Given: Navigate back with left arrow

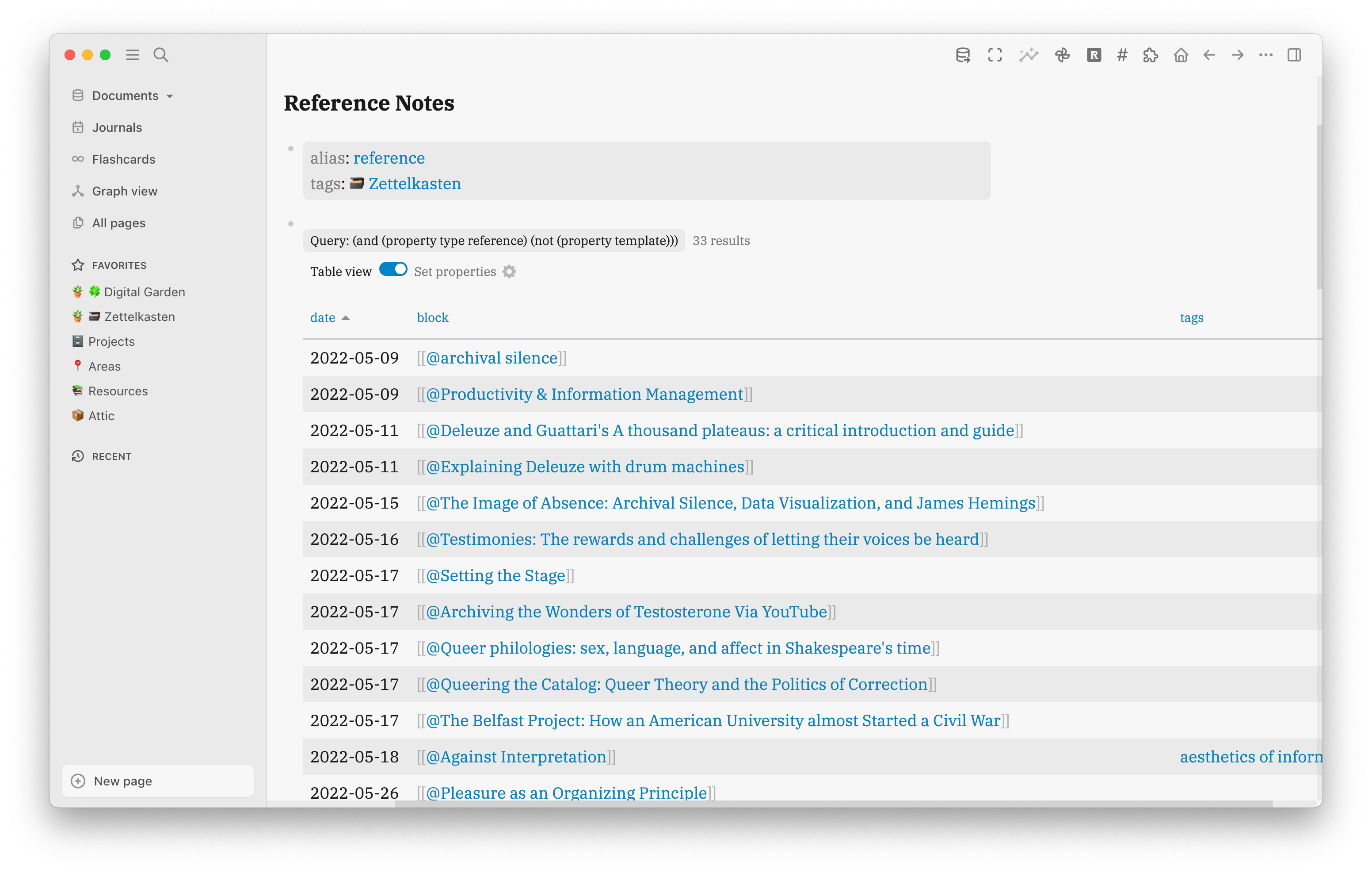Looking at the screenshot, I should (1209, 55).
